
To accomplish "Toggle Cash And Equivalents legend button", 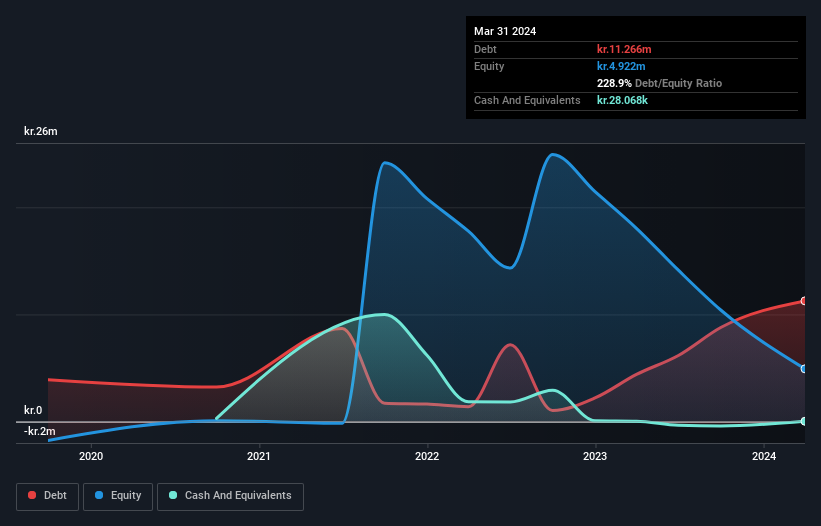I will (x=230, y=496).
